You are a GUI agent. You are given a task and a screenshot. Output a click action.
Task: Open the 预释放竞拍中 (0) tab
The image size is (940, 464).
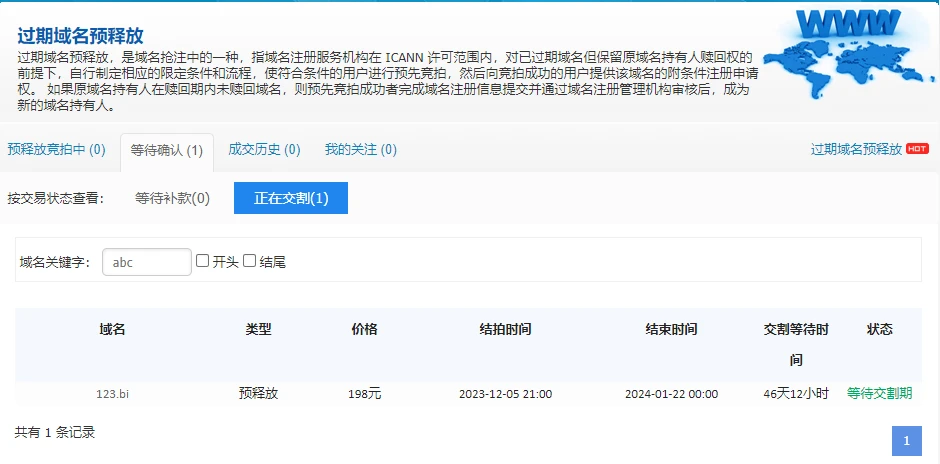(x=56, y=150)
